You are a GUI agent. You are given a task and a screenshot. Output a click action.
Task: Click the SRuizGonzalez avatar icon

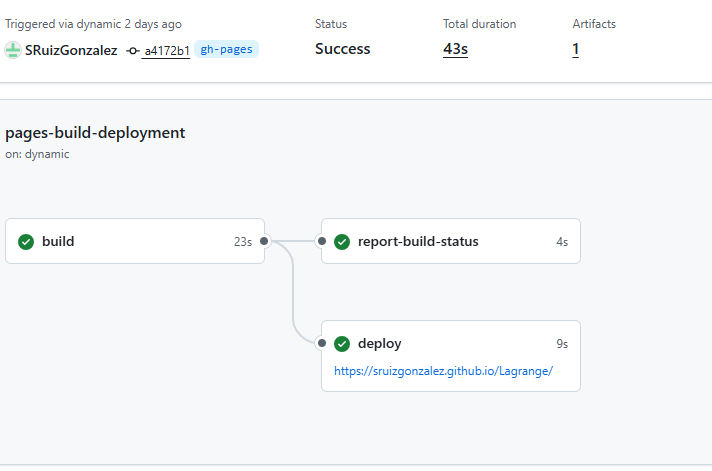[x=13, y=50]
